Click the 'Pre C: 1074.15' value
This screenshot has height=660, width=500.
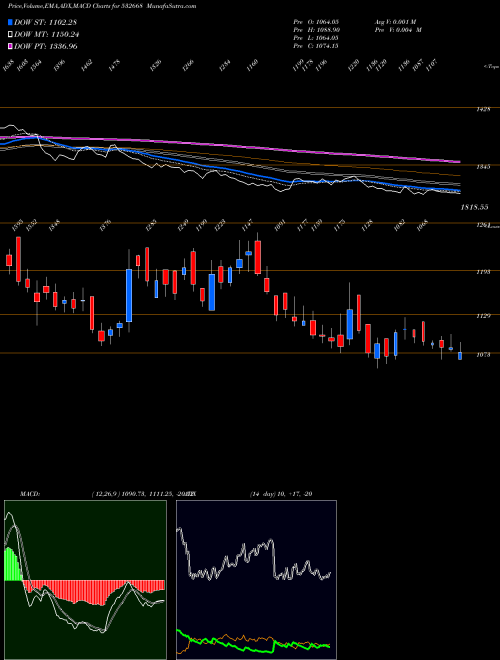tap(316, 45)
